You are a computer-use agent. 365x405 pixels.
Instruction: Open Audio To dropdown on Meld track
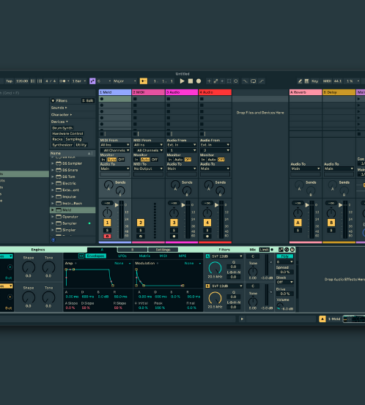click(x=115, y=169)
